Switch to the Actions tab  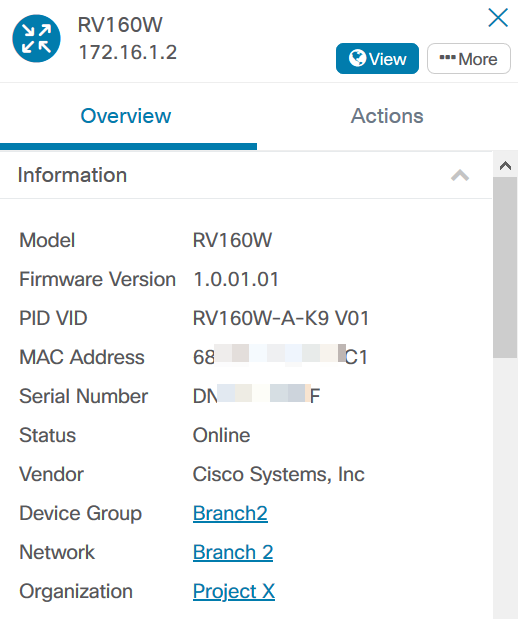tap(387, 116)
